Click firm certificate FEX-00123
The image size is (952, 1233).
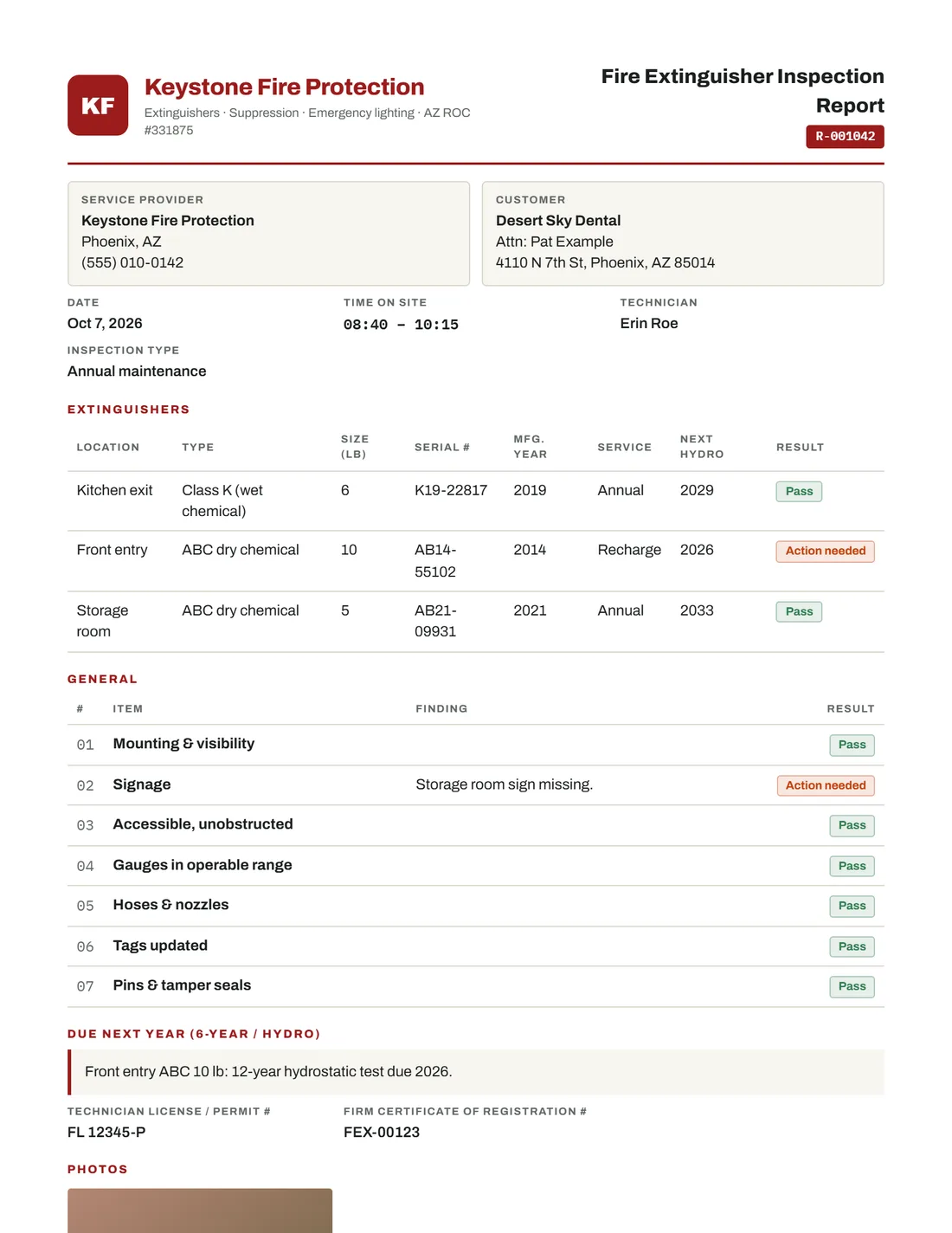(x=382, y=1132)
